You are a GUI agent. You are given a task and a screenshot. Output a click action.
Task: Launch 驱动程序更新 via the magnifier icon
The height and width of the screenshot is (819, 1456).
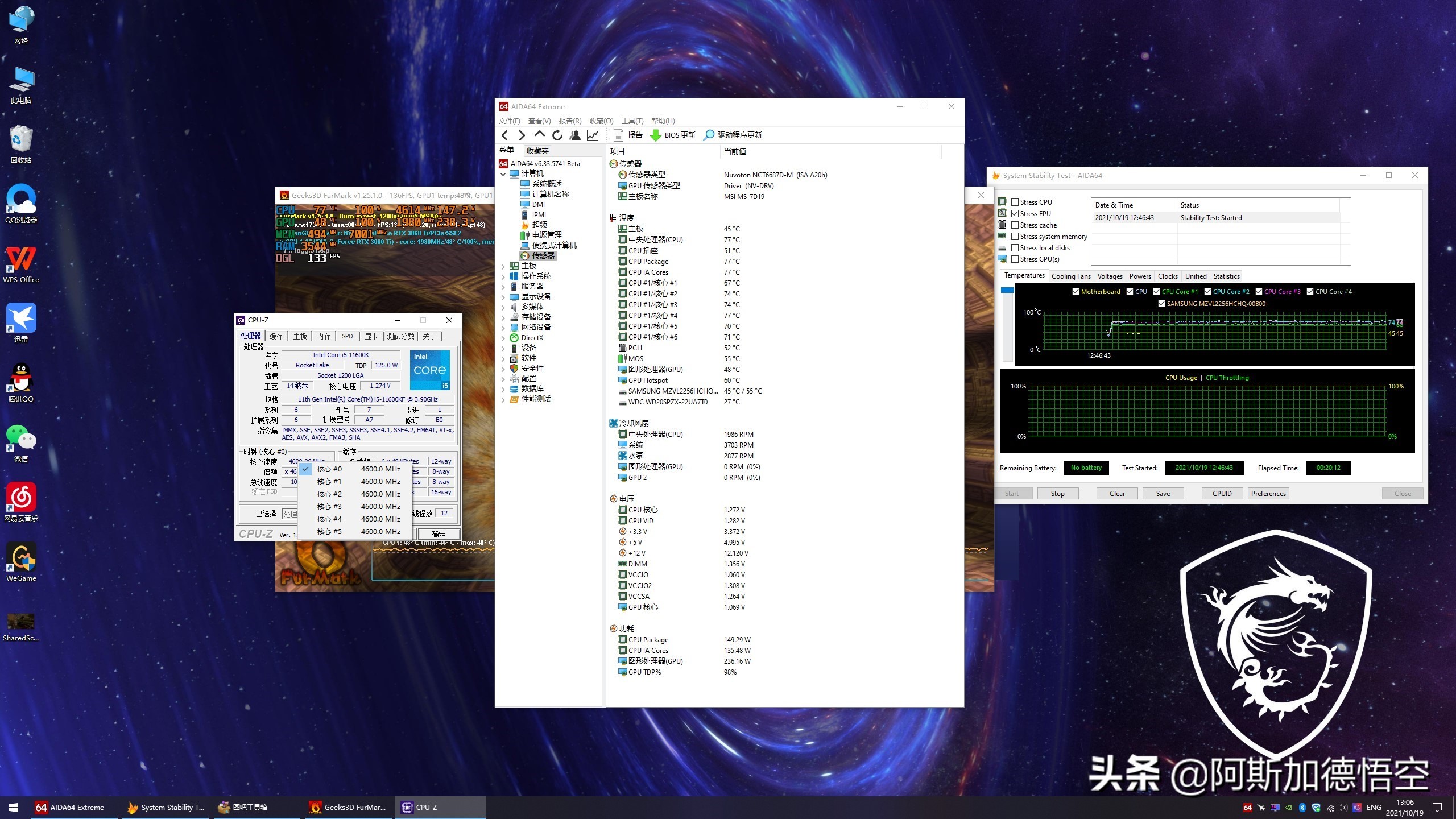709,135
